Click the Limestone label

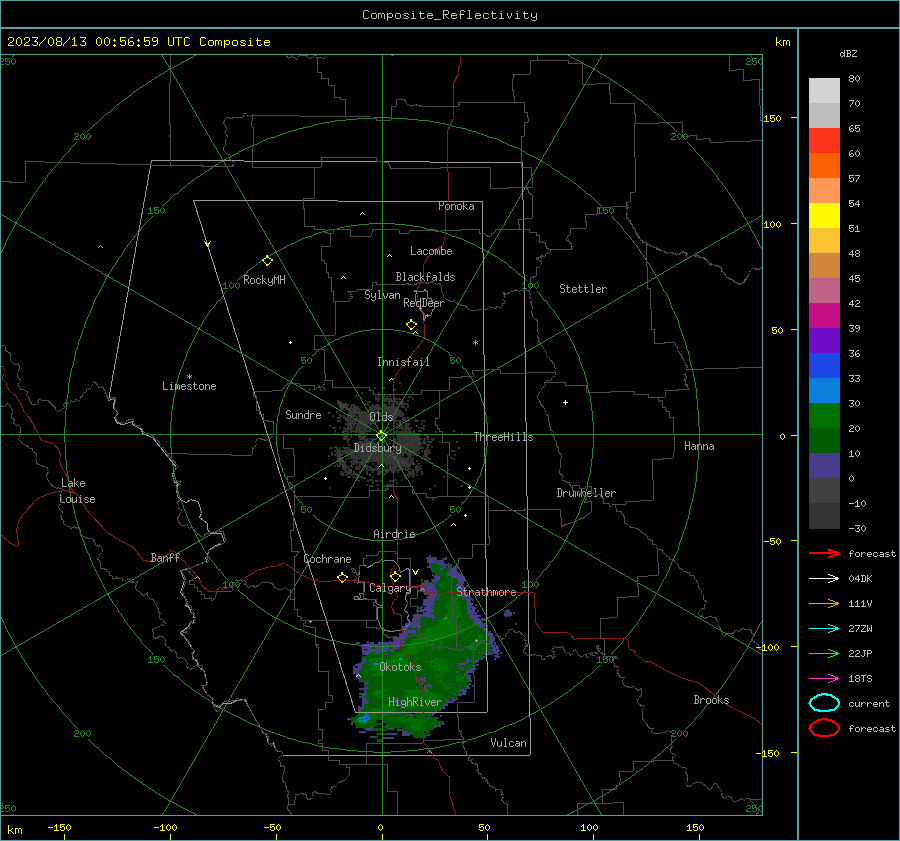[x=189, y=386]
